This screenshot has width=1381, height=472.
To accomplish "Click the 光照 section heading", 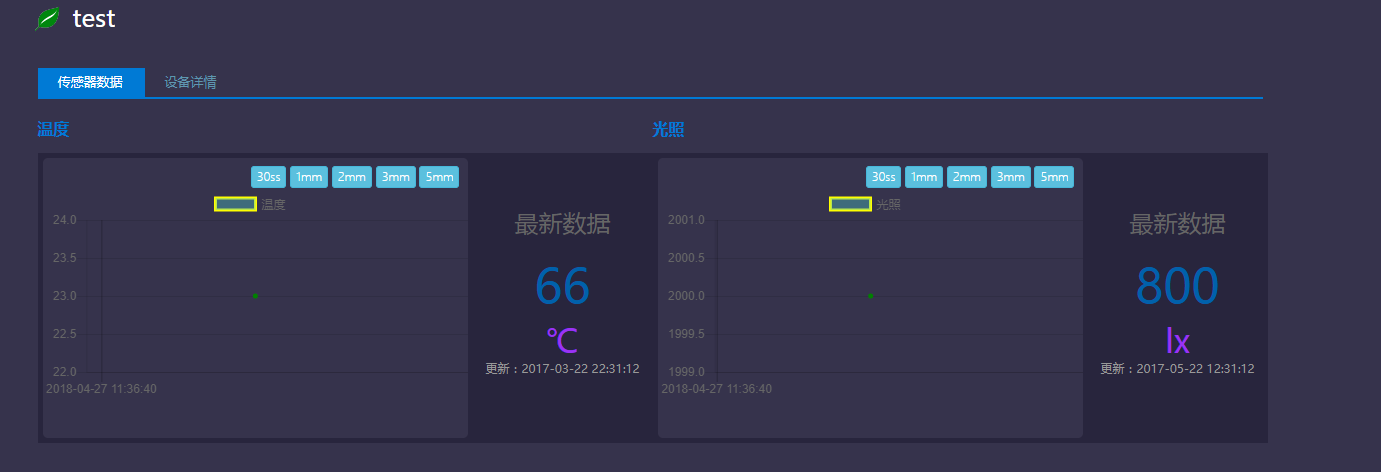I will (668, 130).
